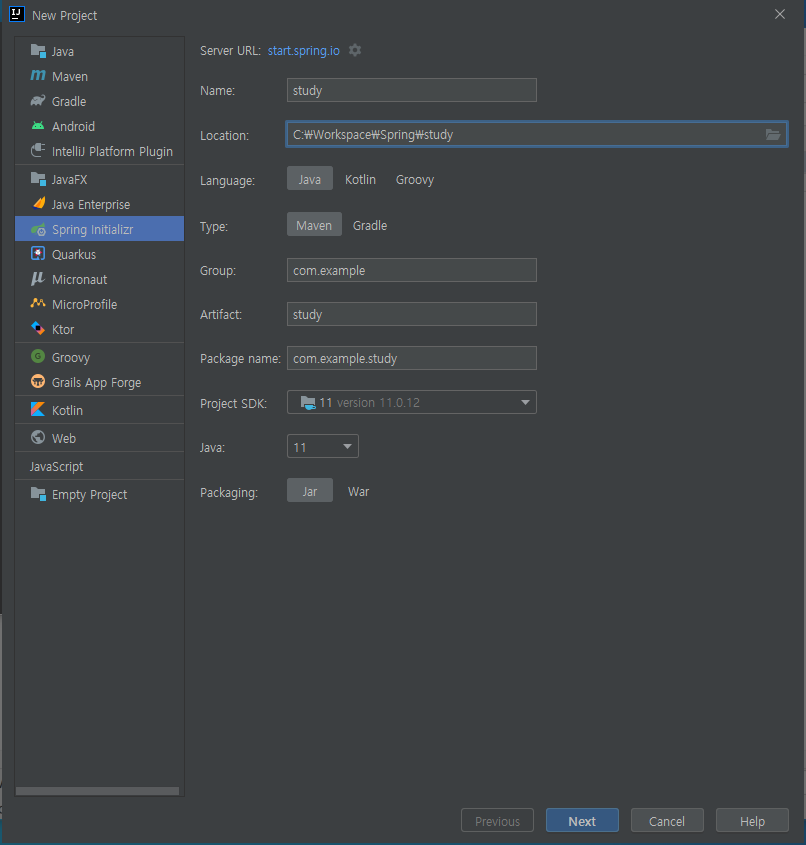Click the Gradle elephant icon

(x=38, y=101)
